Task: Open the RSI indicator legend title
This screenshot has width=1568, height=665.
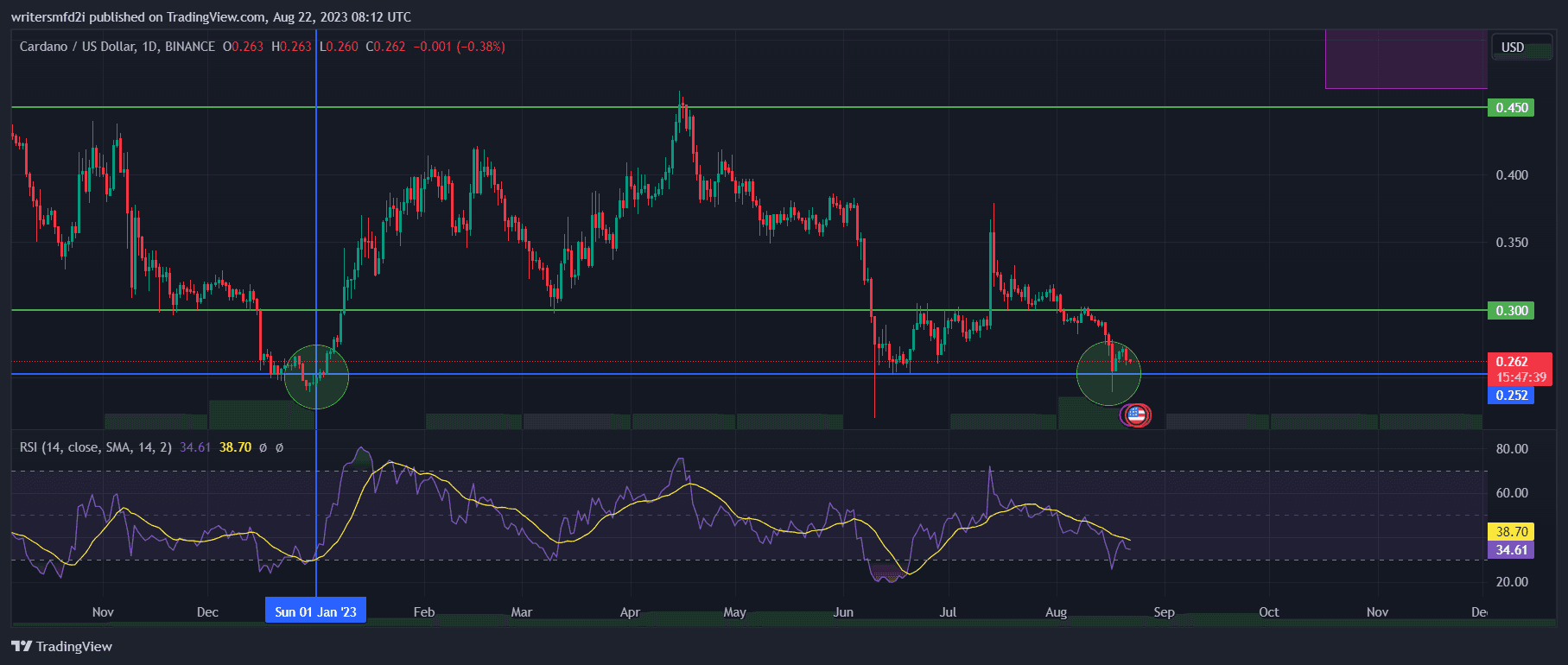Action: coord(95,447)
